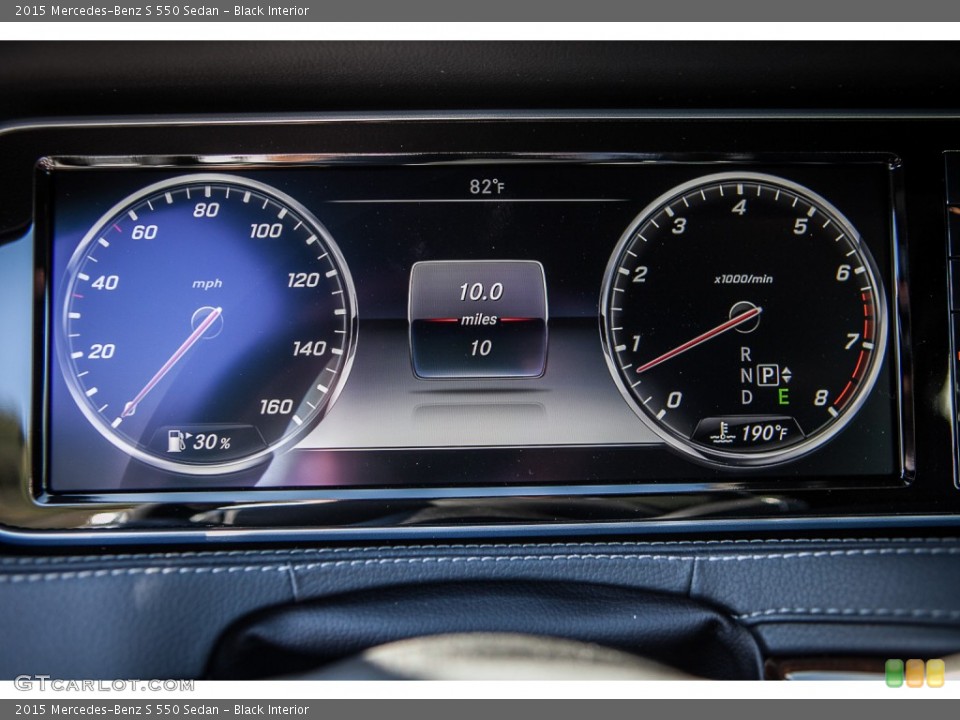This screenshot has width=960, height=720.
Task: Click the D gear letter
Action: [x=746, y=397]
